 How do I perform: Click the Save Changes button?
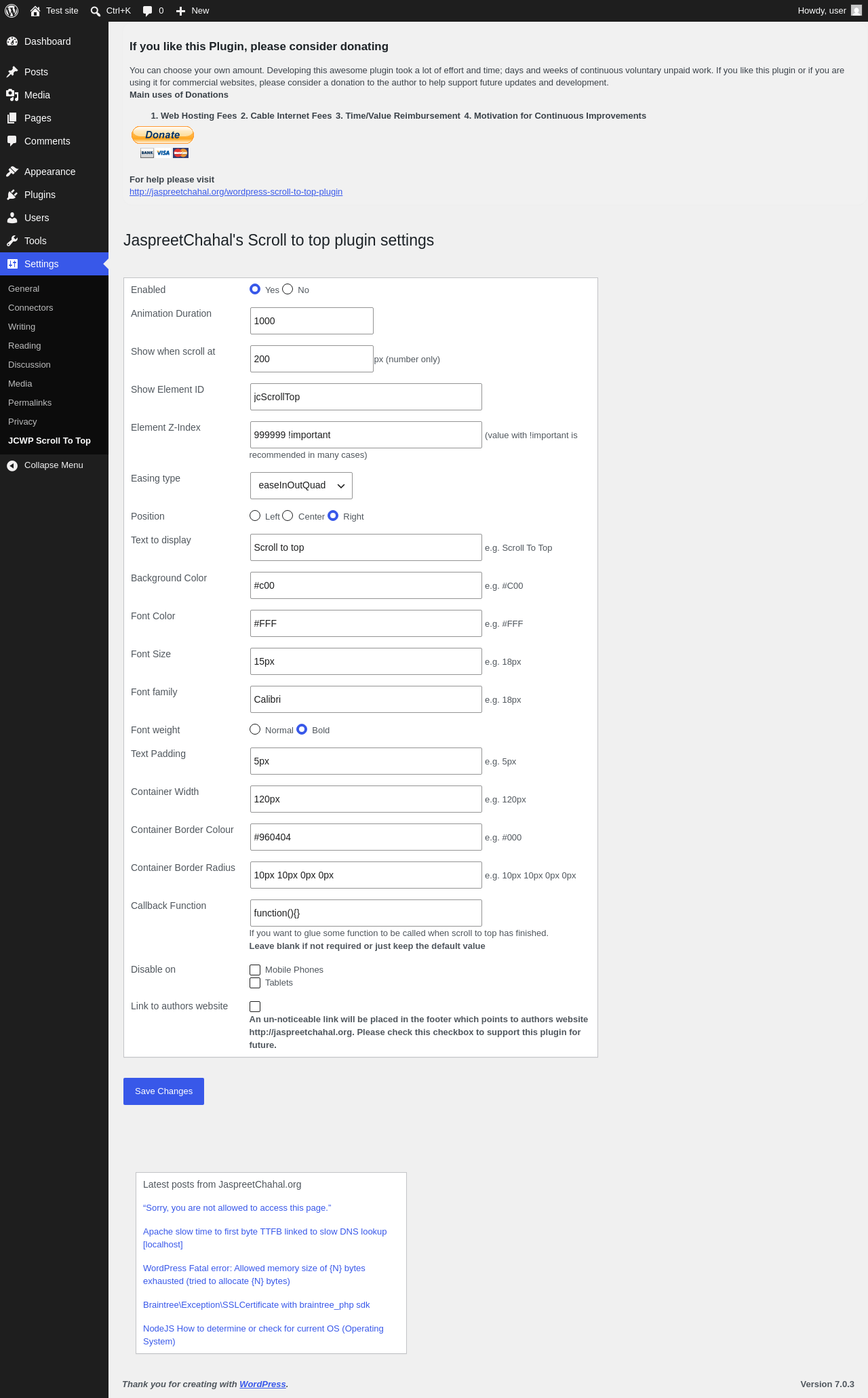(x=163, y=1091)
